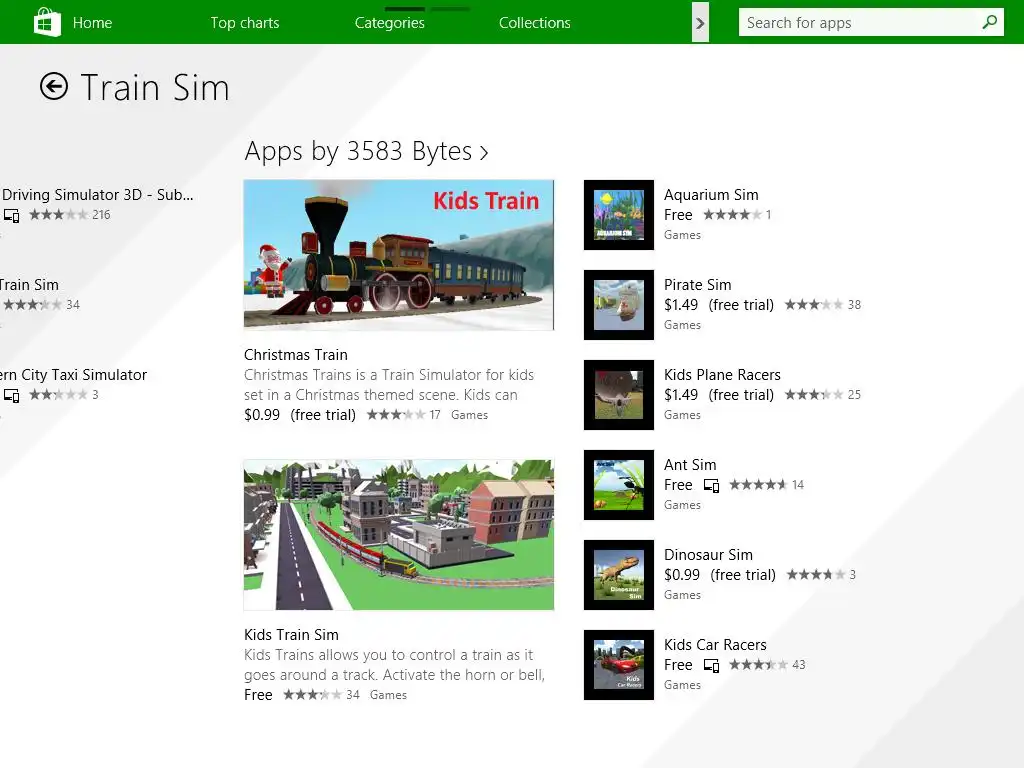Screen dimensions: 1024x768
Task: Click the Free label under Aquarium Sim
Action: click(678, 215)
